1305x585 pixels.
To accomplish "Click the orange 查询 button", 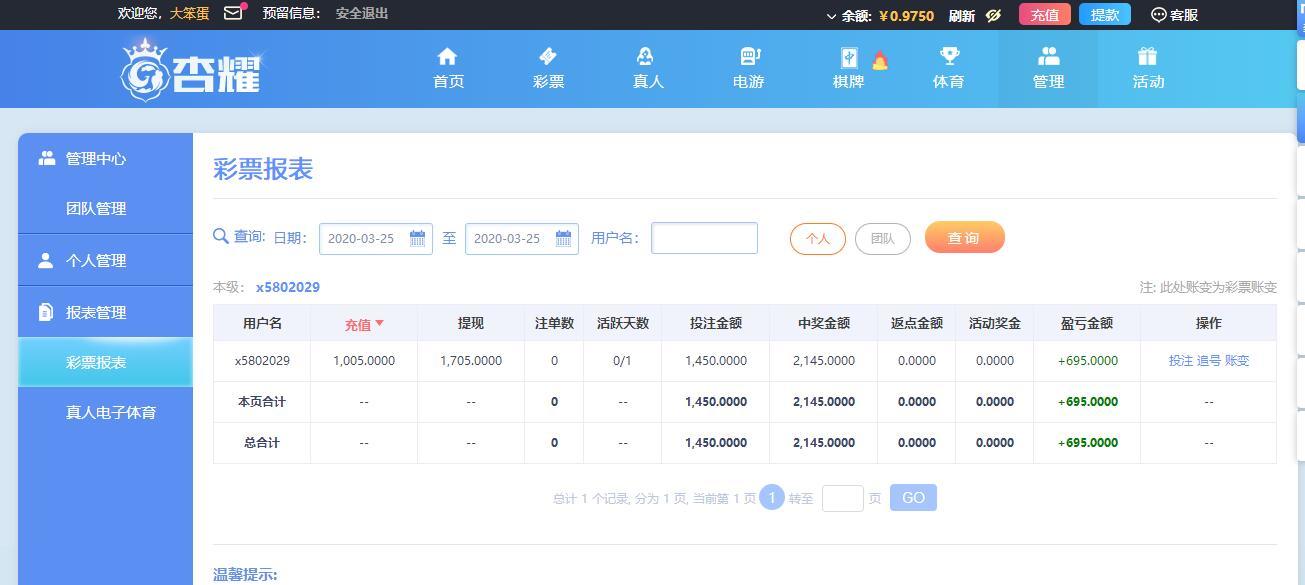I will (x=964, y=237).
